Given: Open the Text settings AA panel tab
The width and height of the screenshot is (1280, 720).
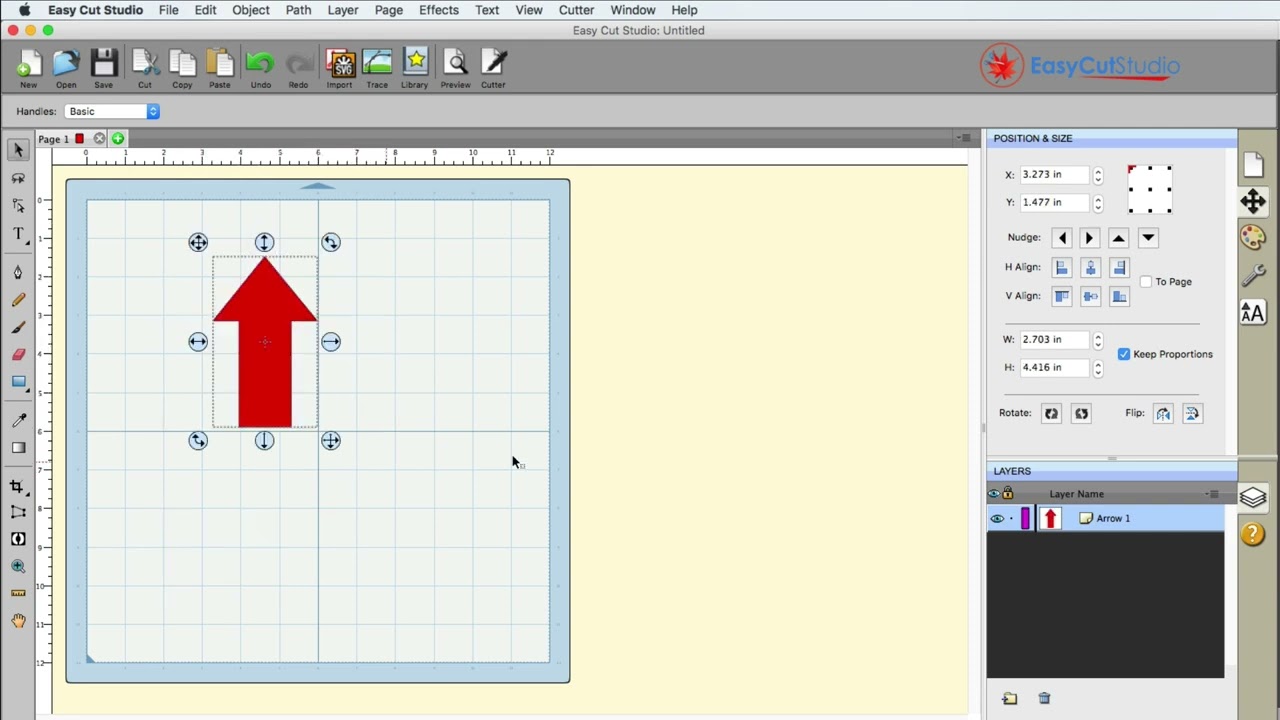Looking at the screenshot, I should (x=1253, y=313).
